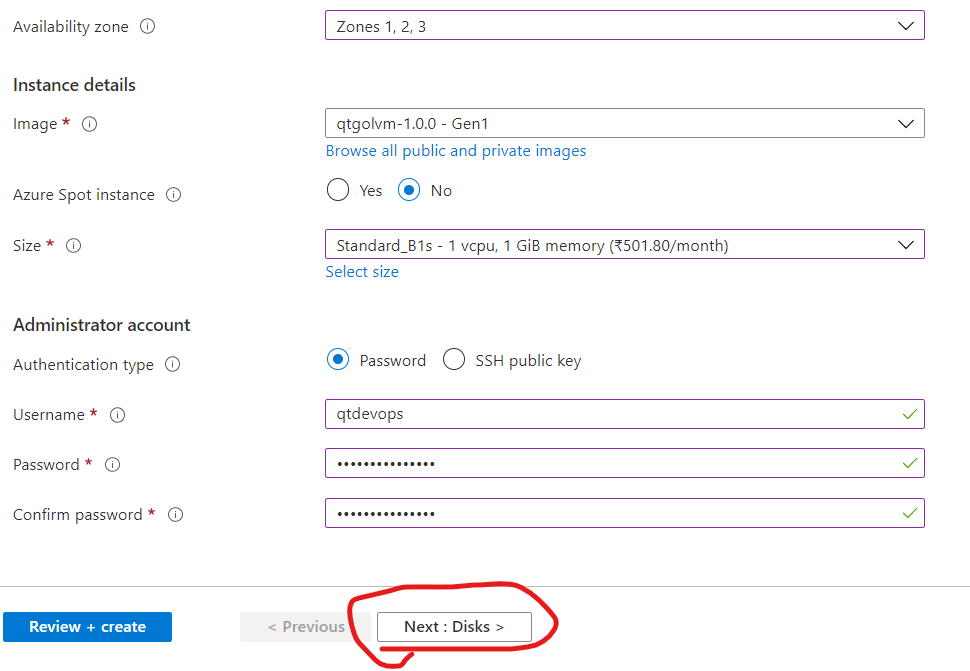The width and height of the screenshot is (970, 671).
Task: Open Browse all public and private images
Action: click(456, 151)
